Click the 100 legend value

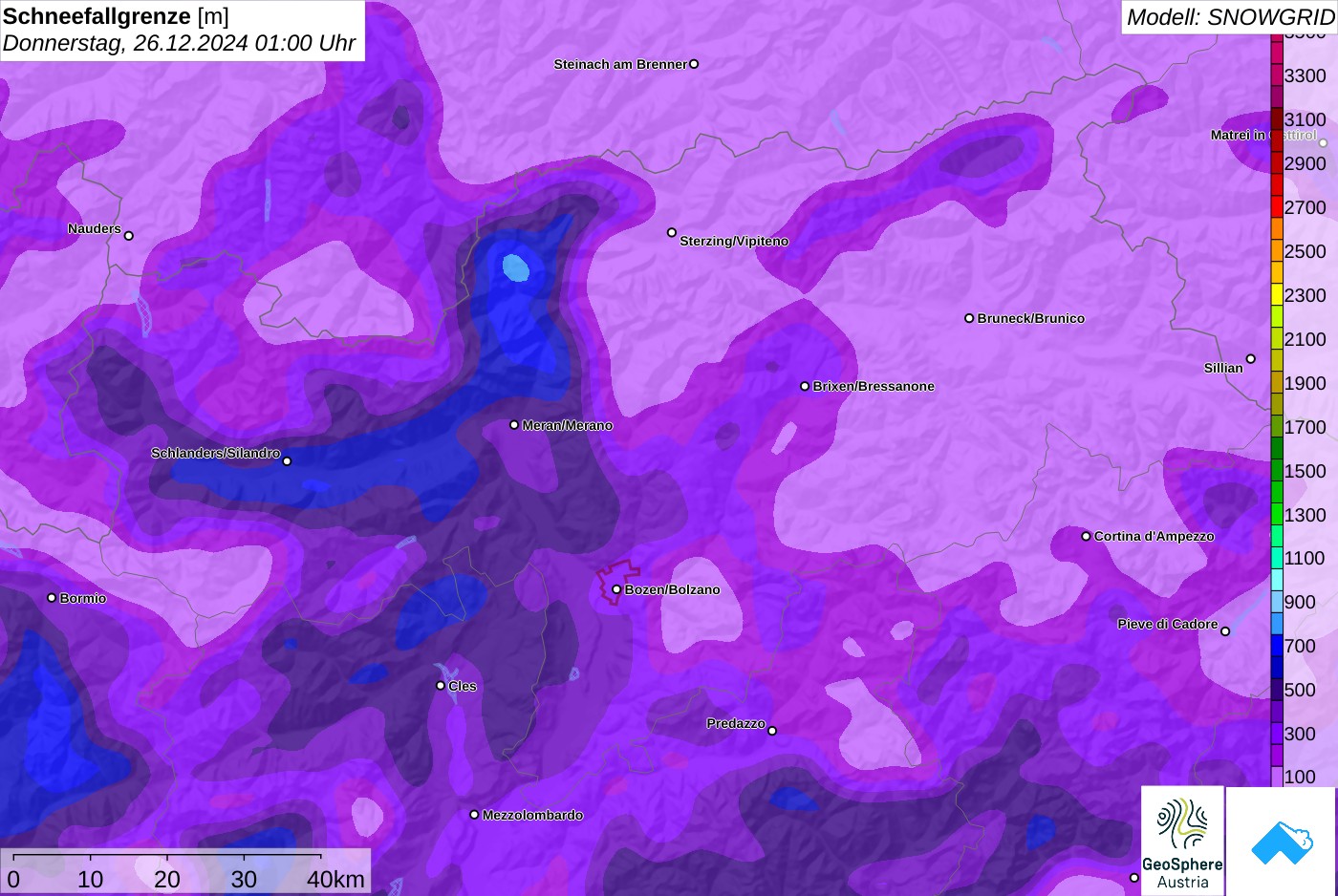(1300, 777)
